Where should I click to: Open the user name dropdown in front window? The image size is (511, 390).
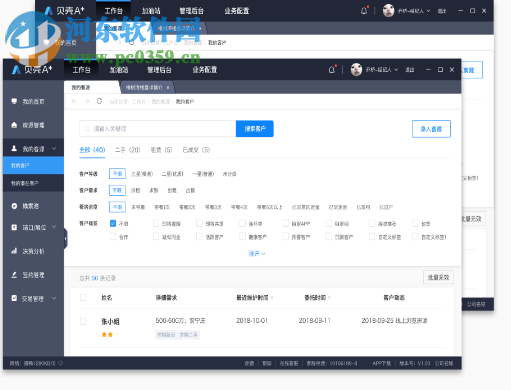coord(382,70)
